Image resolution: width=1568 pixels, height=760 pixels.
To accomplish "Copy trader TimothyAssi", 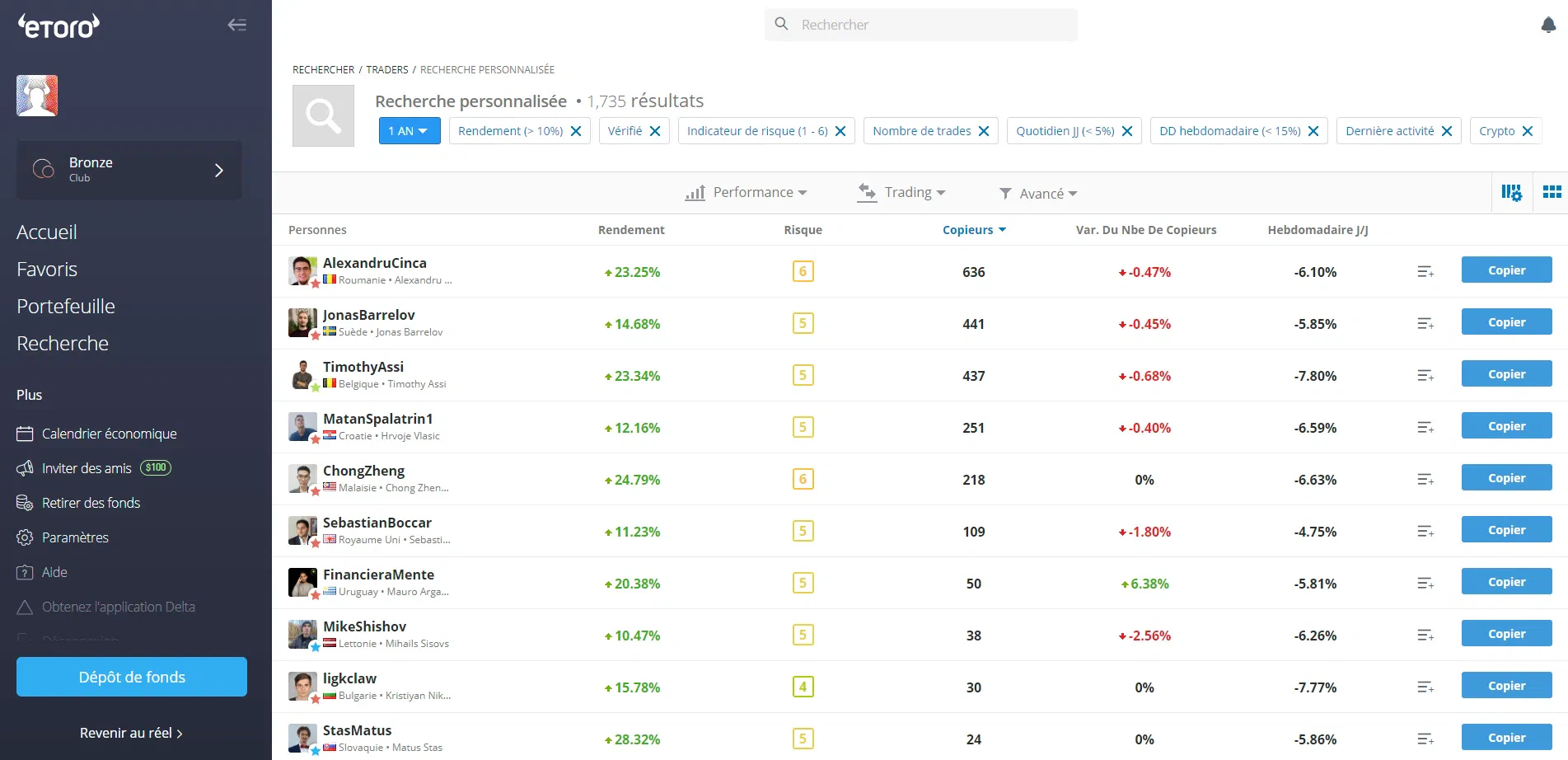I will click(1507, 374).
